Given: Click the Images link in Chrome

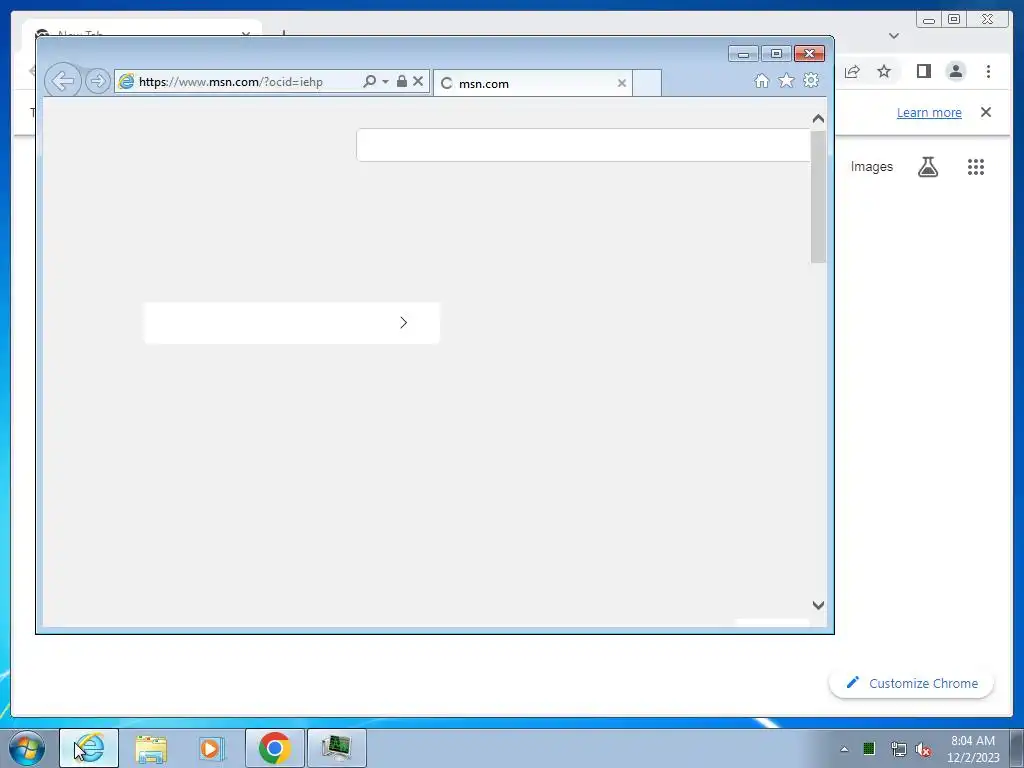Looking at the screenshot, I should click(871, 167).
